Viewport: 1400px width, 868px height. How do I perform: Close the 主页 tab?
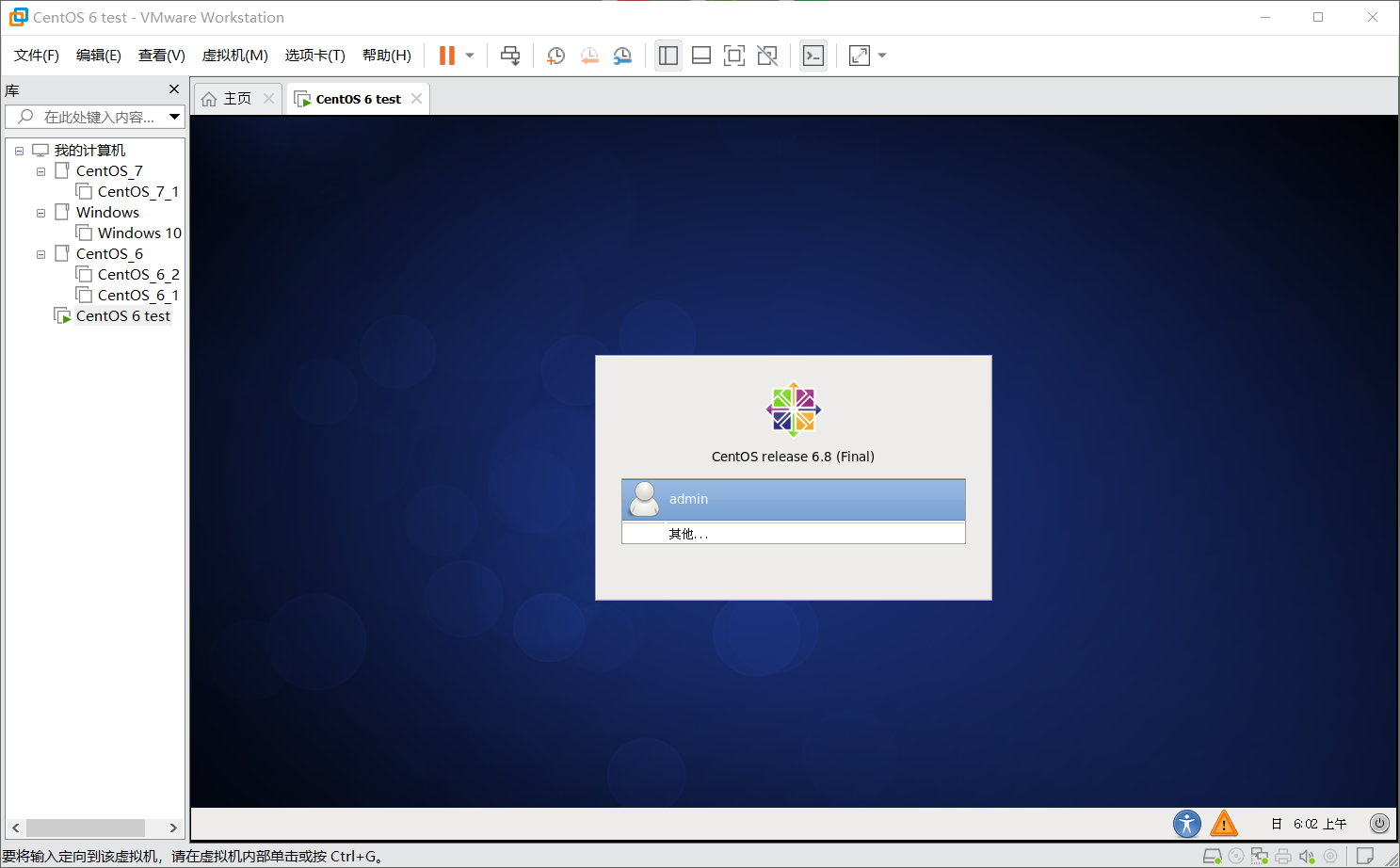(x=268, y=99)
